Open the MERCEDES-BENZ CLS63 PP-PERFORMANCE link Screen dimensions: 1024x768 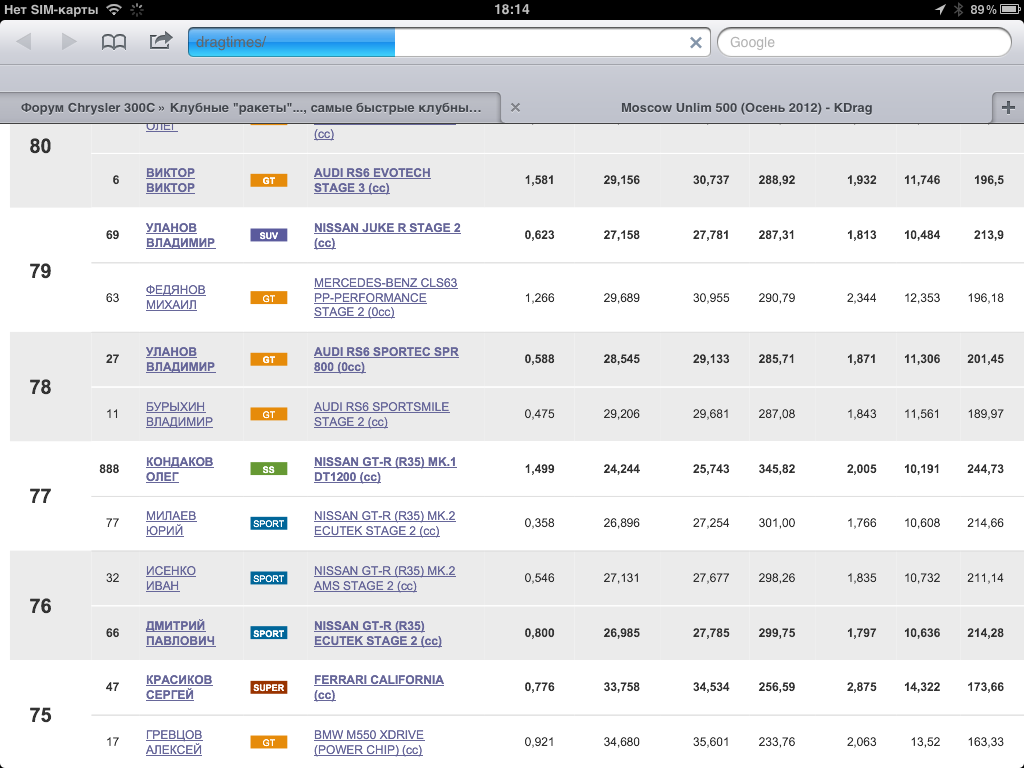coord(386,297)
